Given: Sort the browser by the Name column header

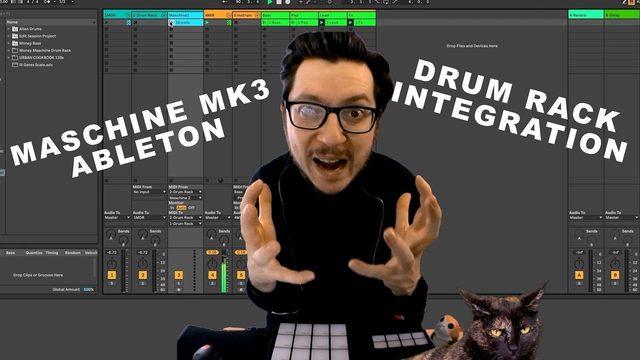Looking at the screenshot, I should pos(50,22).
